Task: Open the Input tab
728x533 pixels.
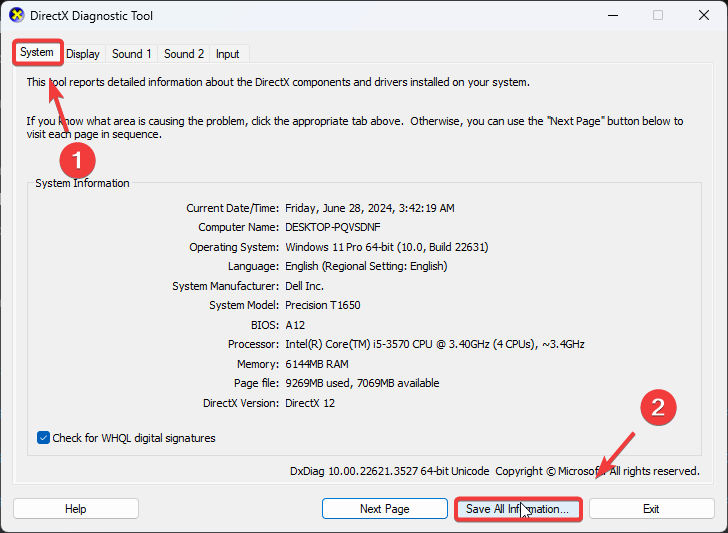Action: (228, 54)
